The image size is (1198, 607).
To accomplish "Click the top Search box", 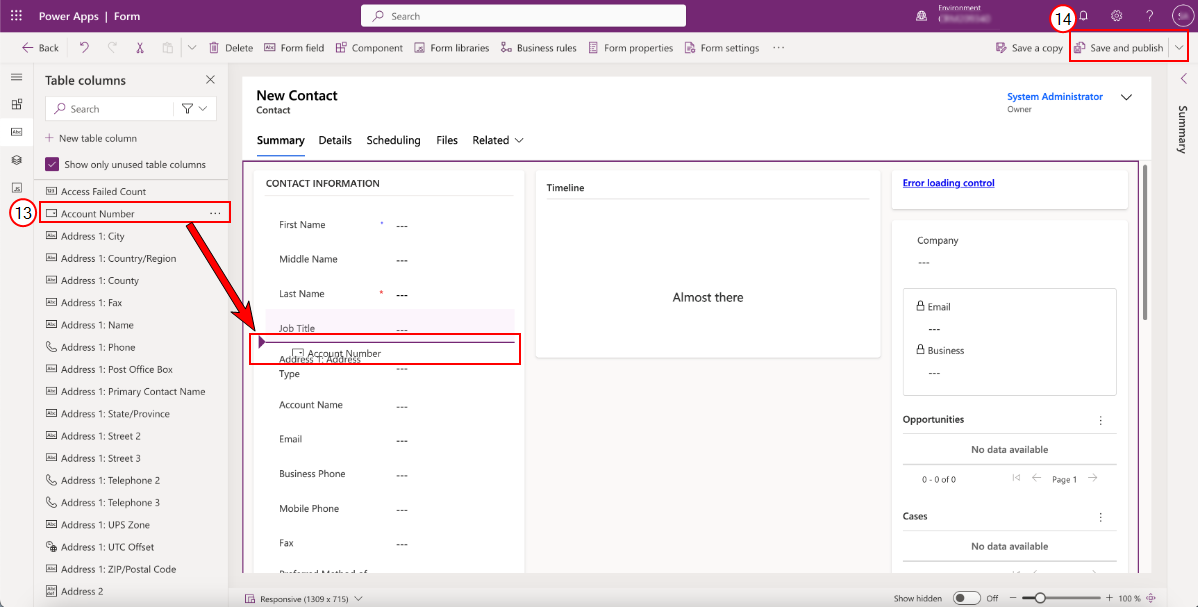I will (x=523, y=16).
